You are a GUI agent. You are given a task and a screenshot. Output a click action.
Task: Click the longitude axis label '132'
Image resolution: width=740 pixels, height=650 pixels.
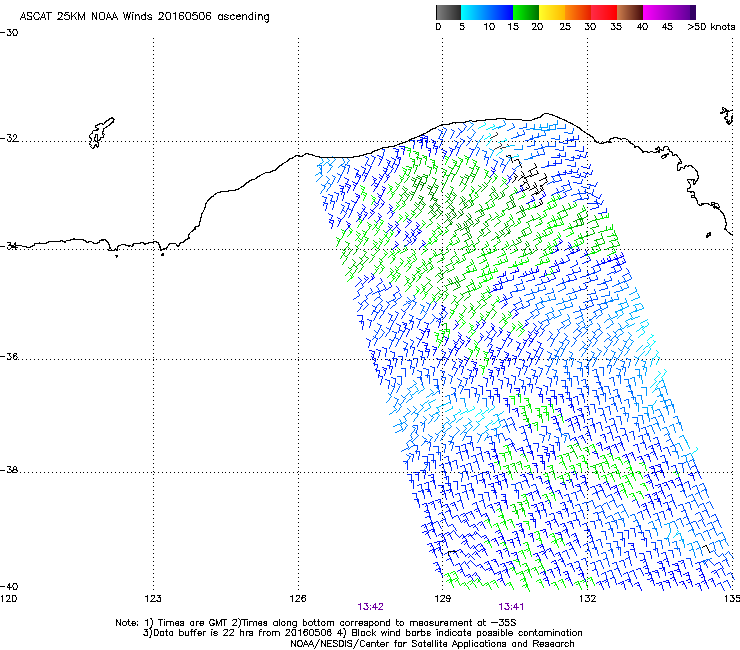[587, 599]
